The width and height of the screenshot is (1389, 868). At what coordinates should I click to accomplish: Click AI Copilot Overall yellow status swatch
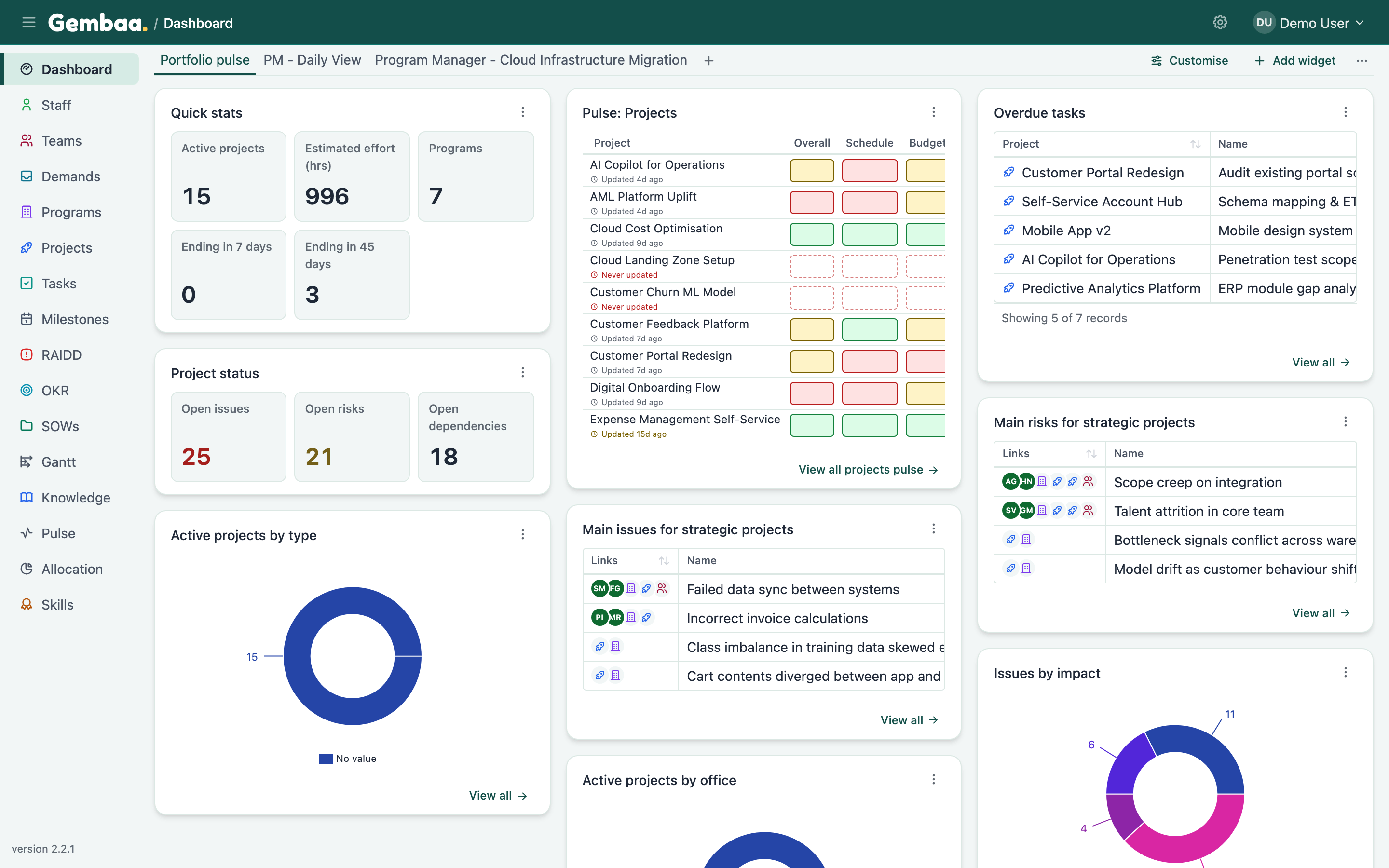pyautogui.click(x=812, y=171)
